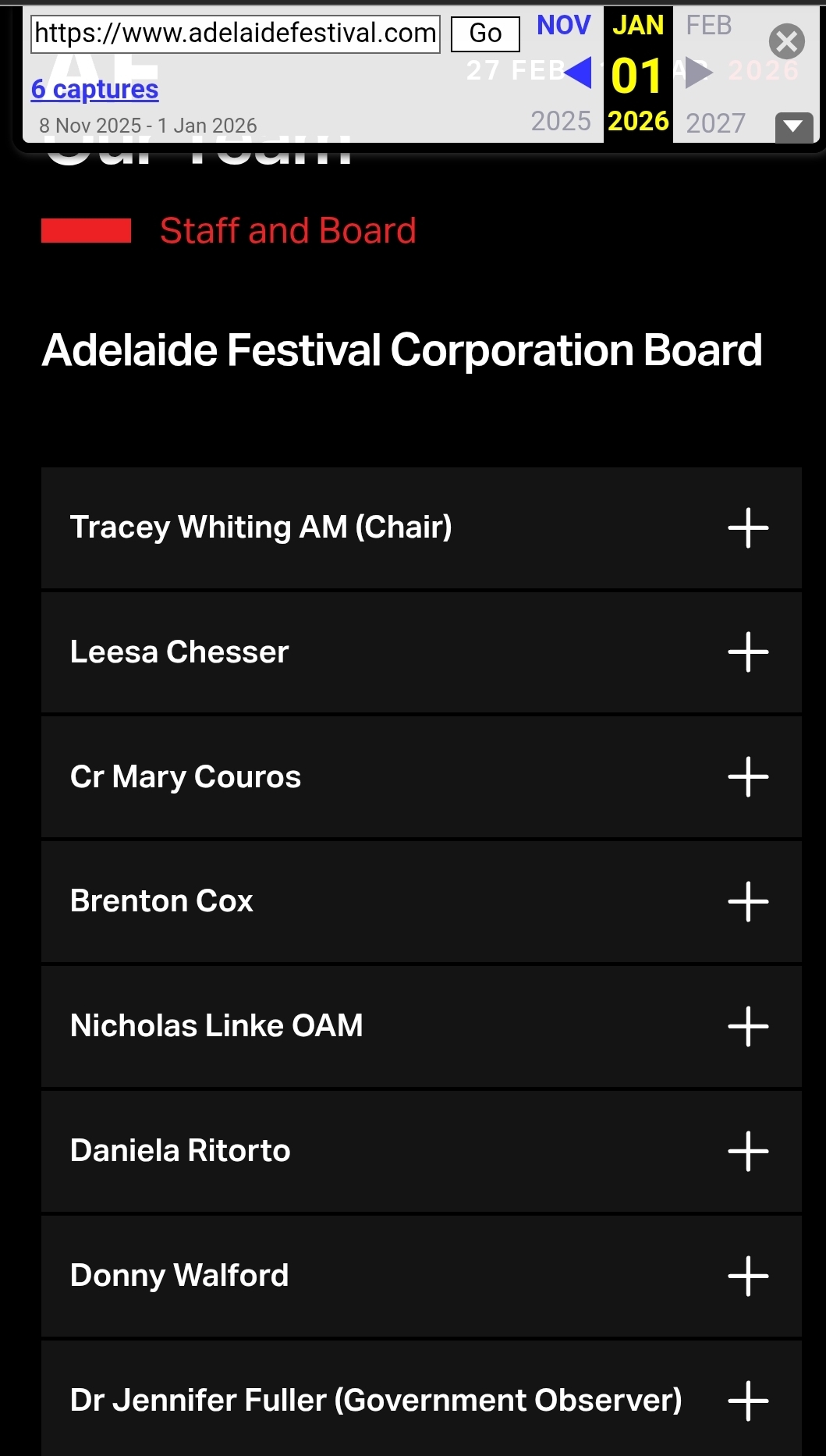Image resolution: width=826 pixels, height=1456 pixels.
Task: Expand Daniela Ritorto plus icon
Action: [x=748, y=1152]
